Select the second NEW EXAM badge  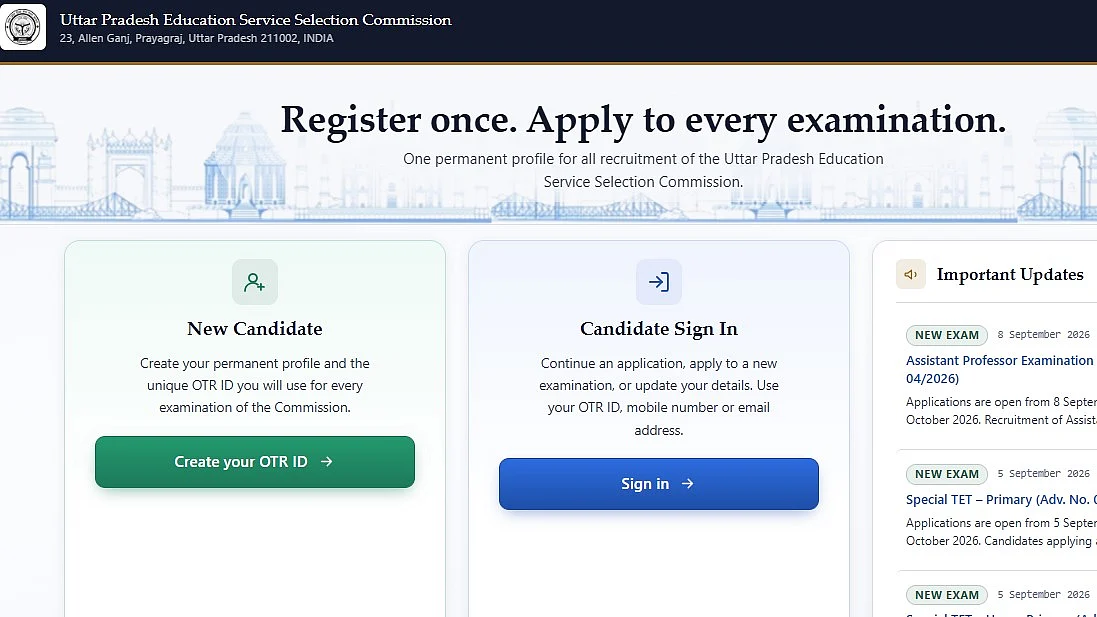pyautogui.click(x=947, y=474)
